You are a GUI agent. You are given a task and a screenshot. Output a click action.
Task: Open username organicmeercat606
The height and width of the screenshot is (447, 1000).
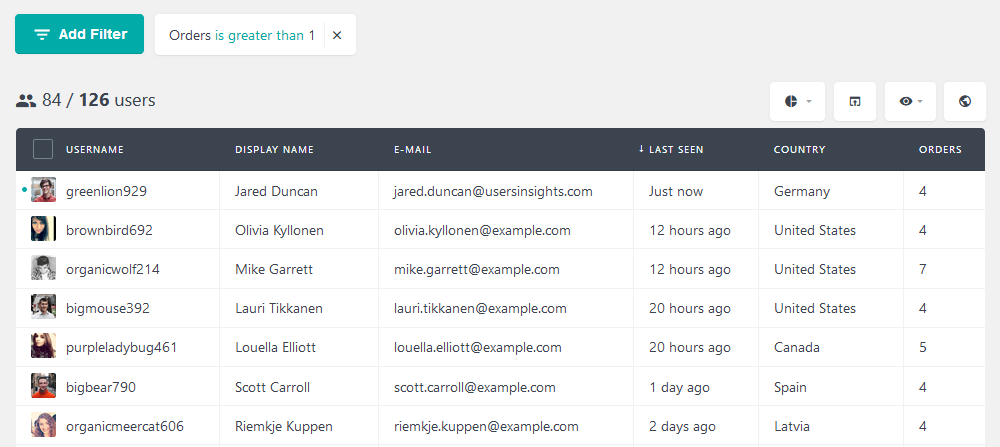(124, 427)
